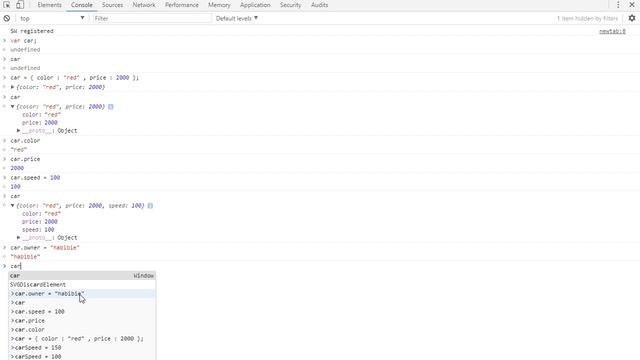Click the car.owner = "habibie" console entry
640x360 pixels.
click(45, 248)
